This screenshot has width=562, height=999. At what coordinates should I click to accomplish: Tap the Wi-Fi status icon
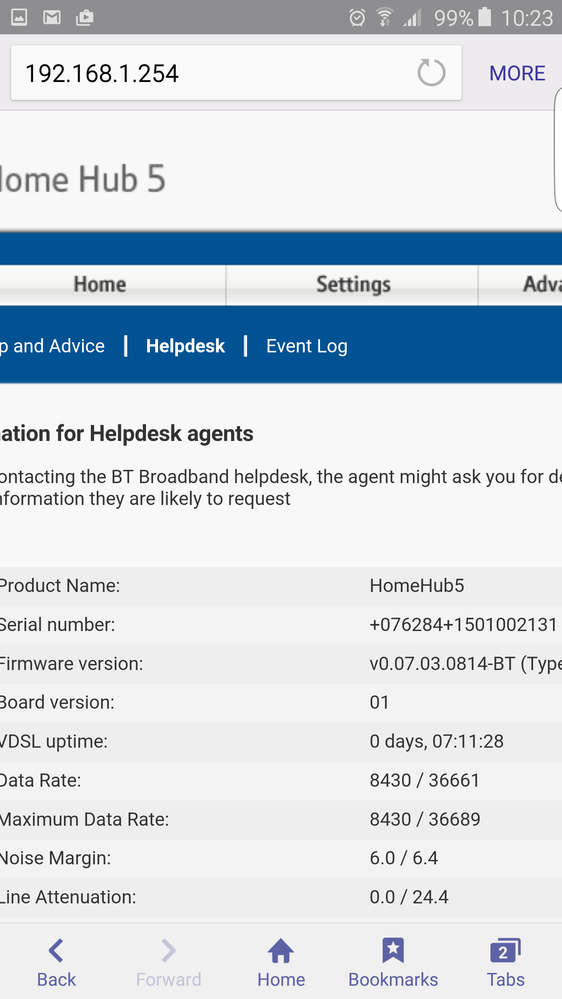pos(384,18)
